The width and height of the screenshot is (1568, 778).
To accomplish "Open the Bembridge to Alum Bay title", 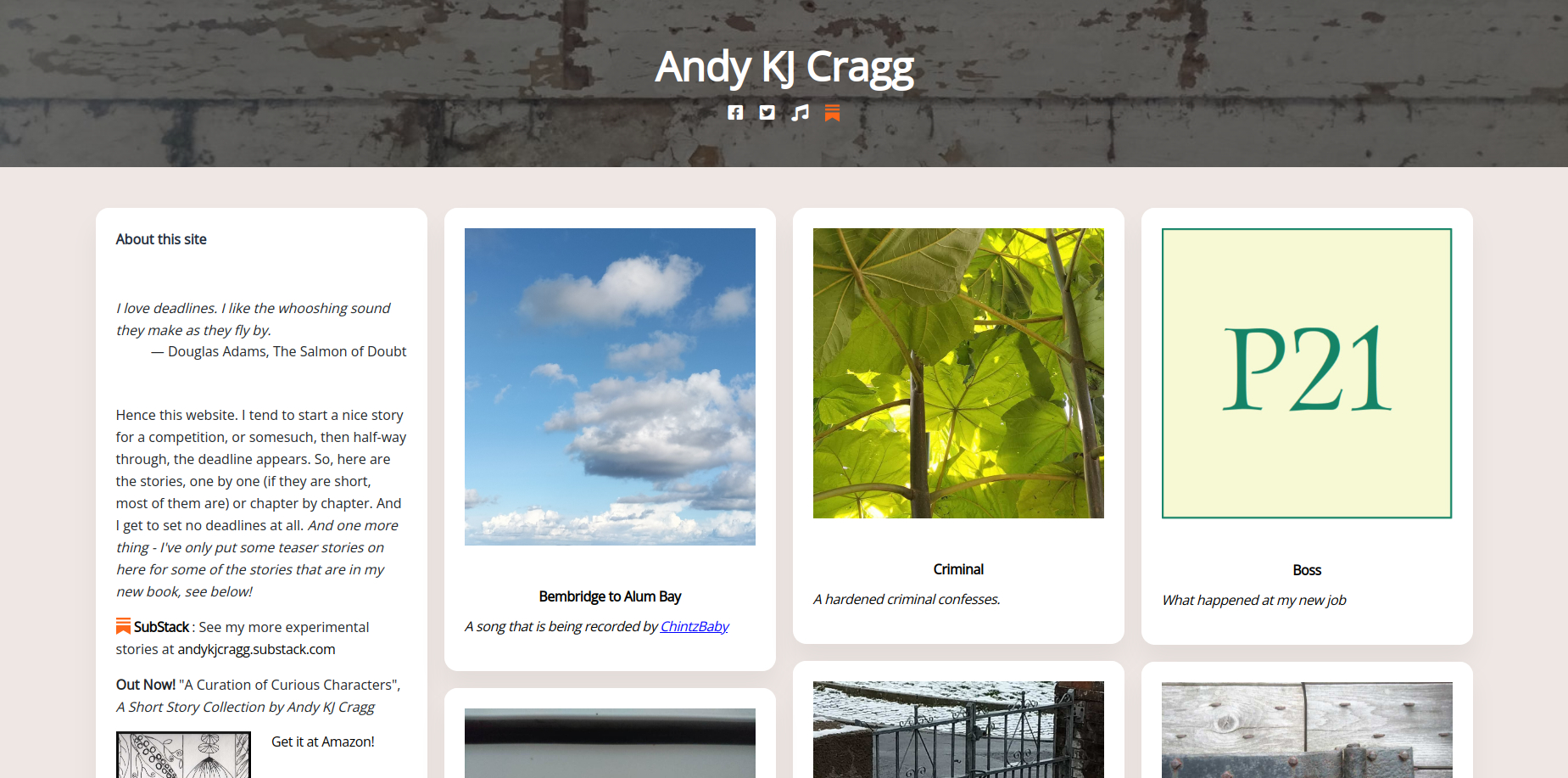I will click(610, 596).
